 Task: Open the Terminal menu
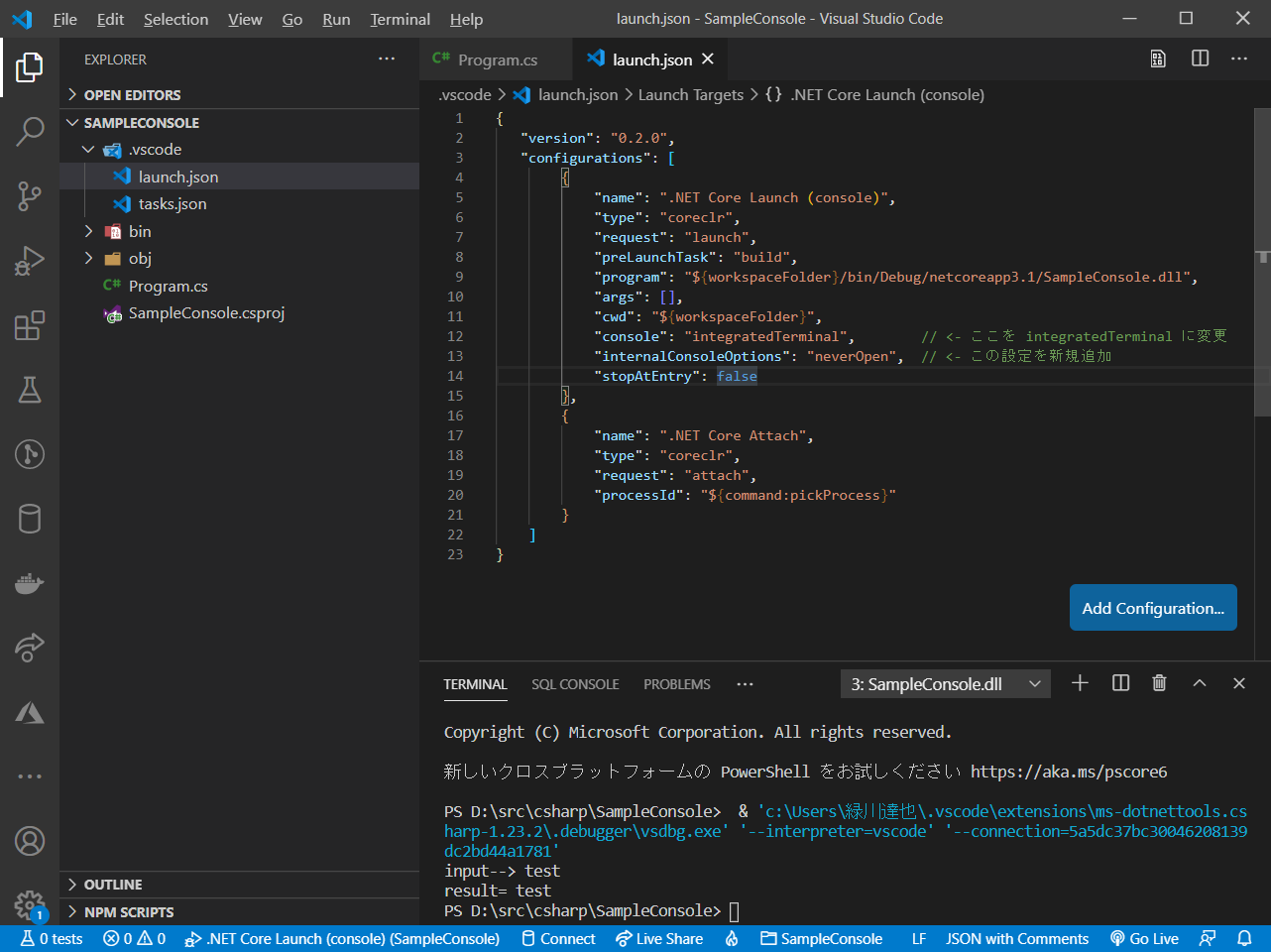(x=401, y=19)
